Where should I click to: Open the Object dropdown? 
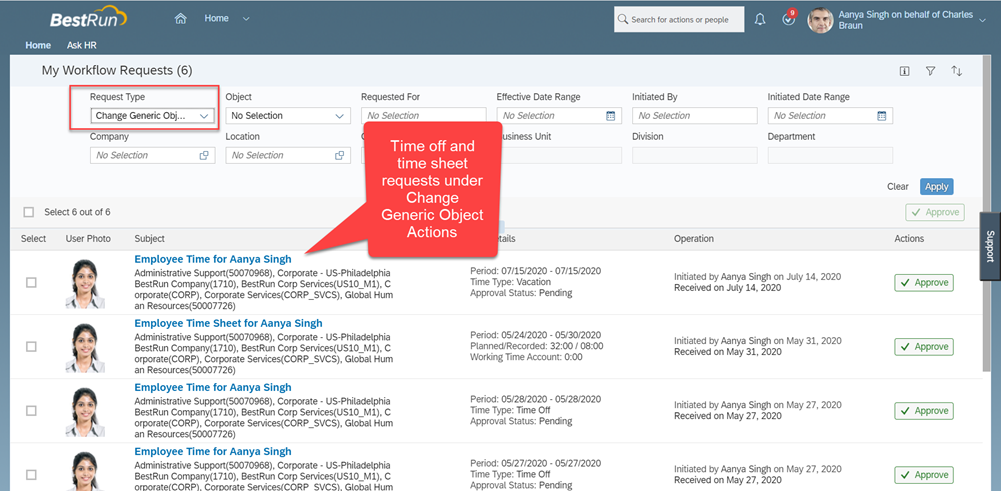point(288,116)
